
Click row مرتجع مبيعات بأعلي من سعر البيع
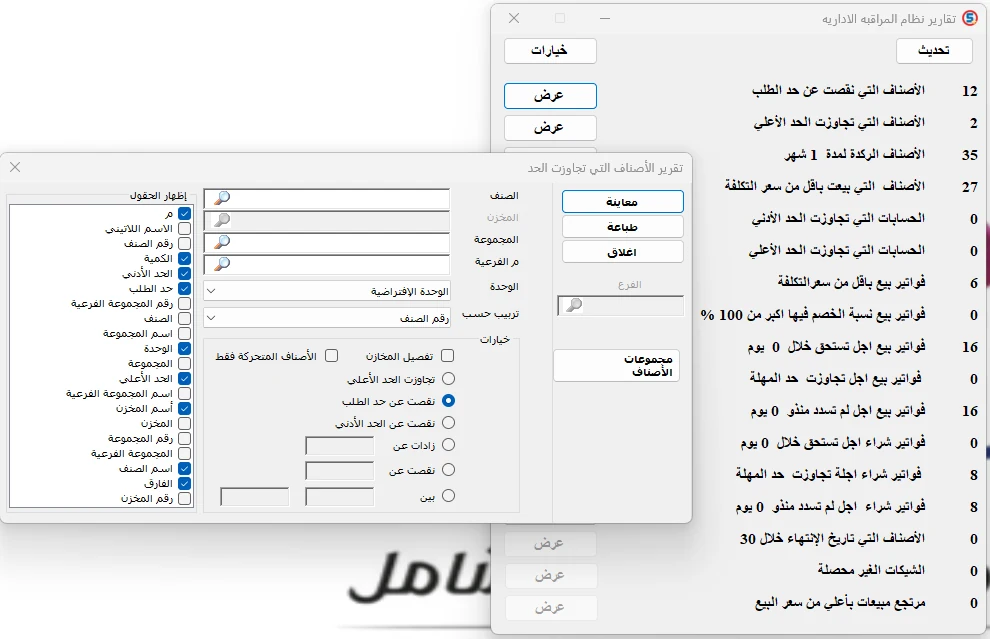[840, 603]
